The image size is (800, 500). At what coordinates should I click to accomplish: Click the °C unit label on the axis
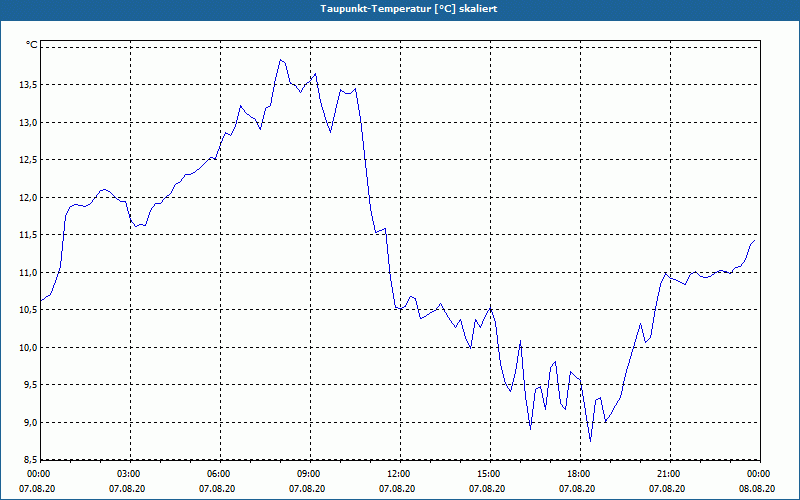coord(32,45)
